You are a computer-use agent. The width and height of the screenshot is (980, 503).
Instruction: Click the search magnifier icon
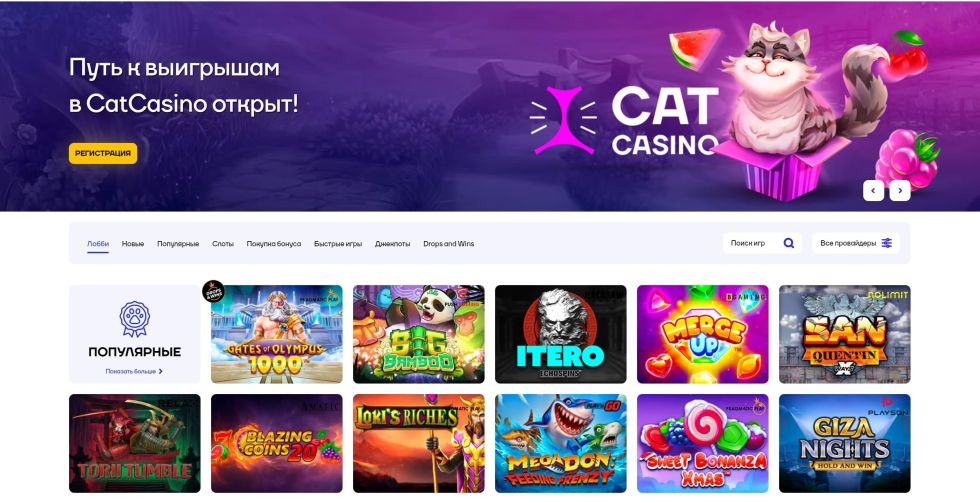[x=789, y=243]
